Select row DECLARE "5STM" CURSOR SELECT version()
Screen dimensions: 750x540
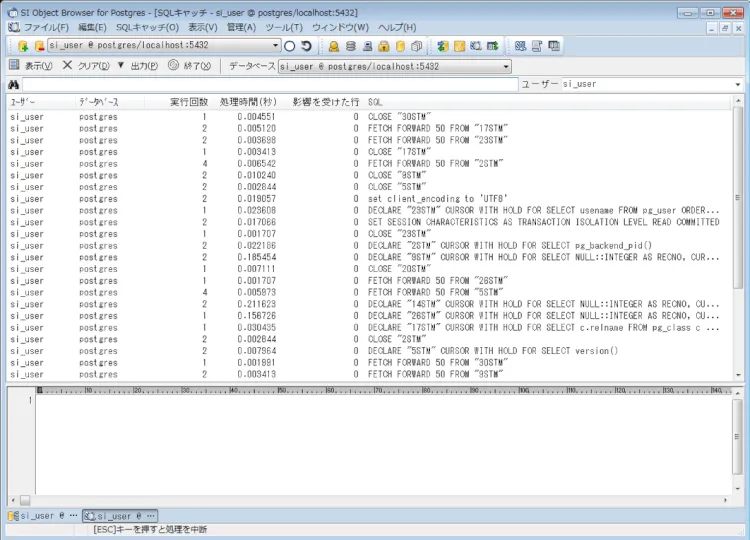click(x=368, y=351)
